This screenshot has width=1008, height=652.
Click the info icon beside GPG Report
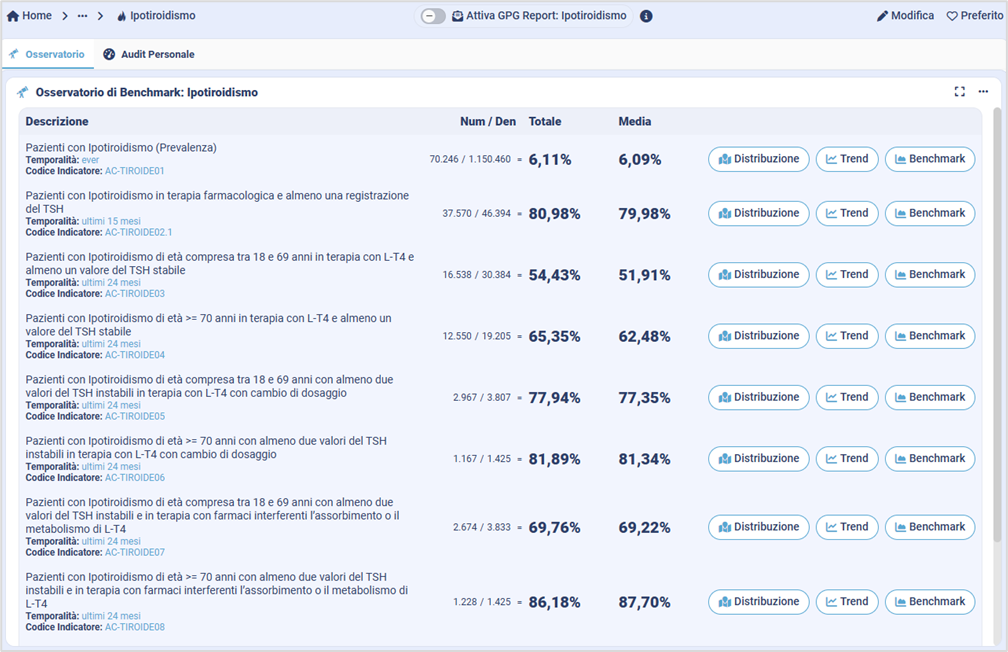click(646, 16)
